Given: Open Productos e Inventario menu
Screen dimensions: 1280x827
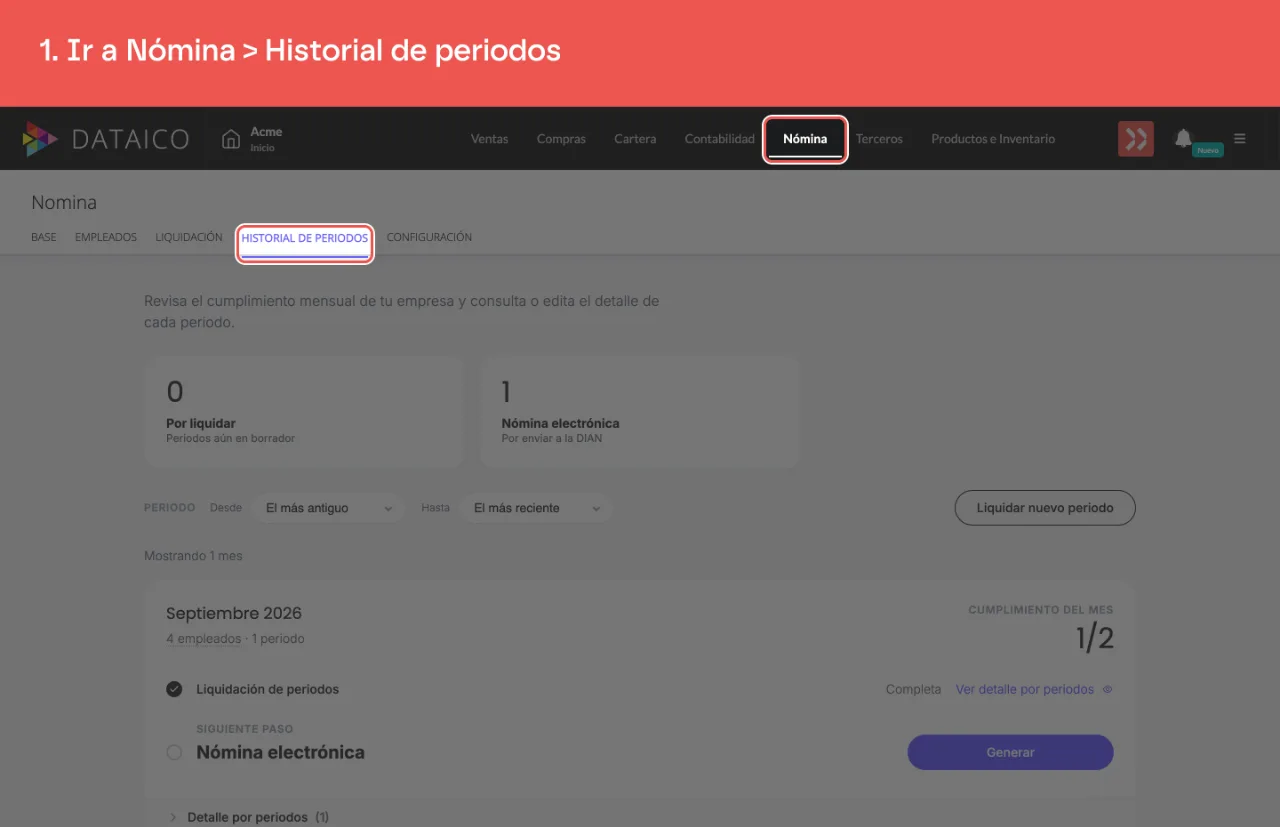Looking at the screenshot, I should [x=993, y=139].
